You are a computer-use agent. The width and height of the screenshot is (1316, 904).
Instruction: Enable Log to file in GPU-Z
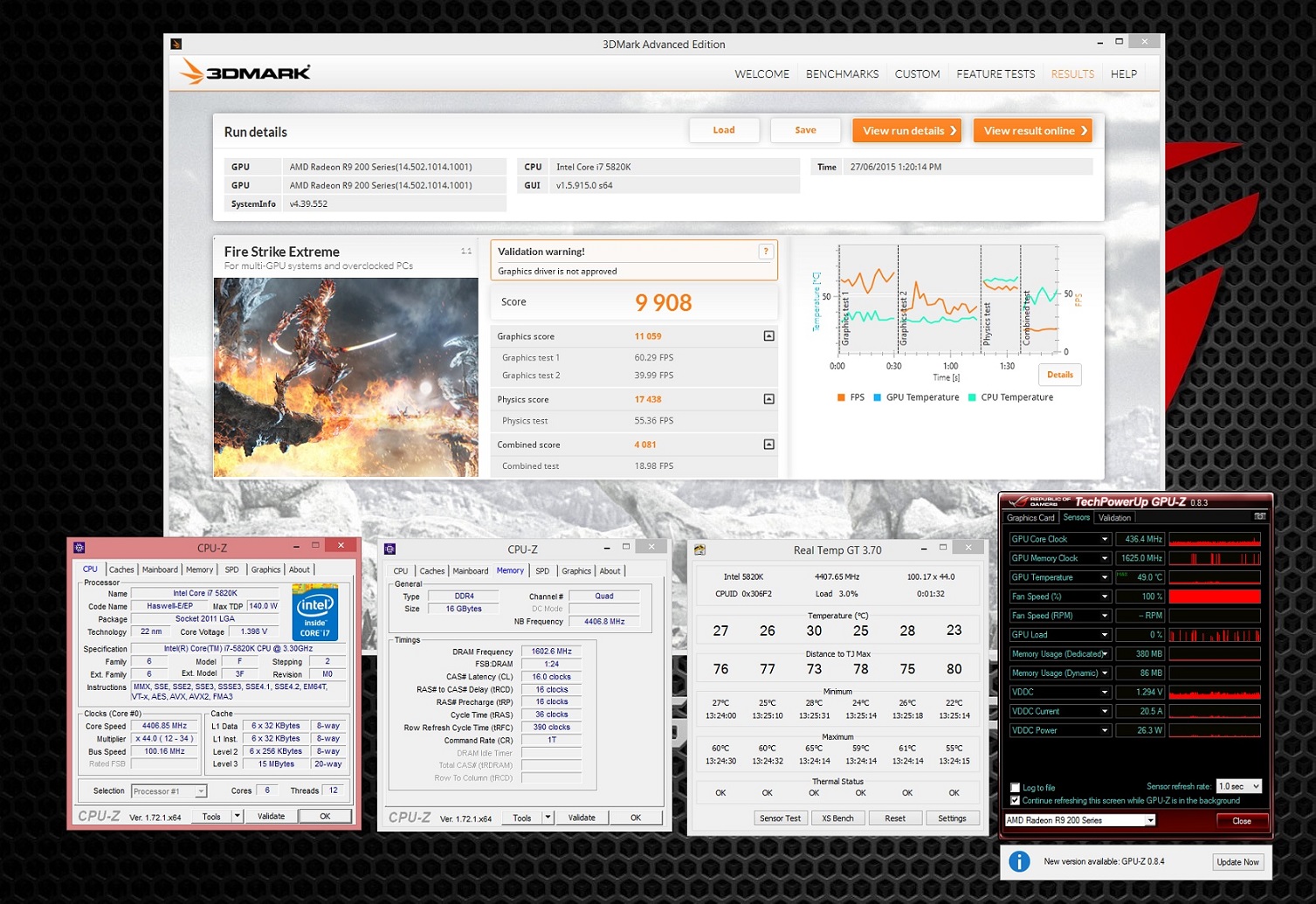pos(1015,788)
